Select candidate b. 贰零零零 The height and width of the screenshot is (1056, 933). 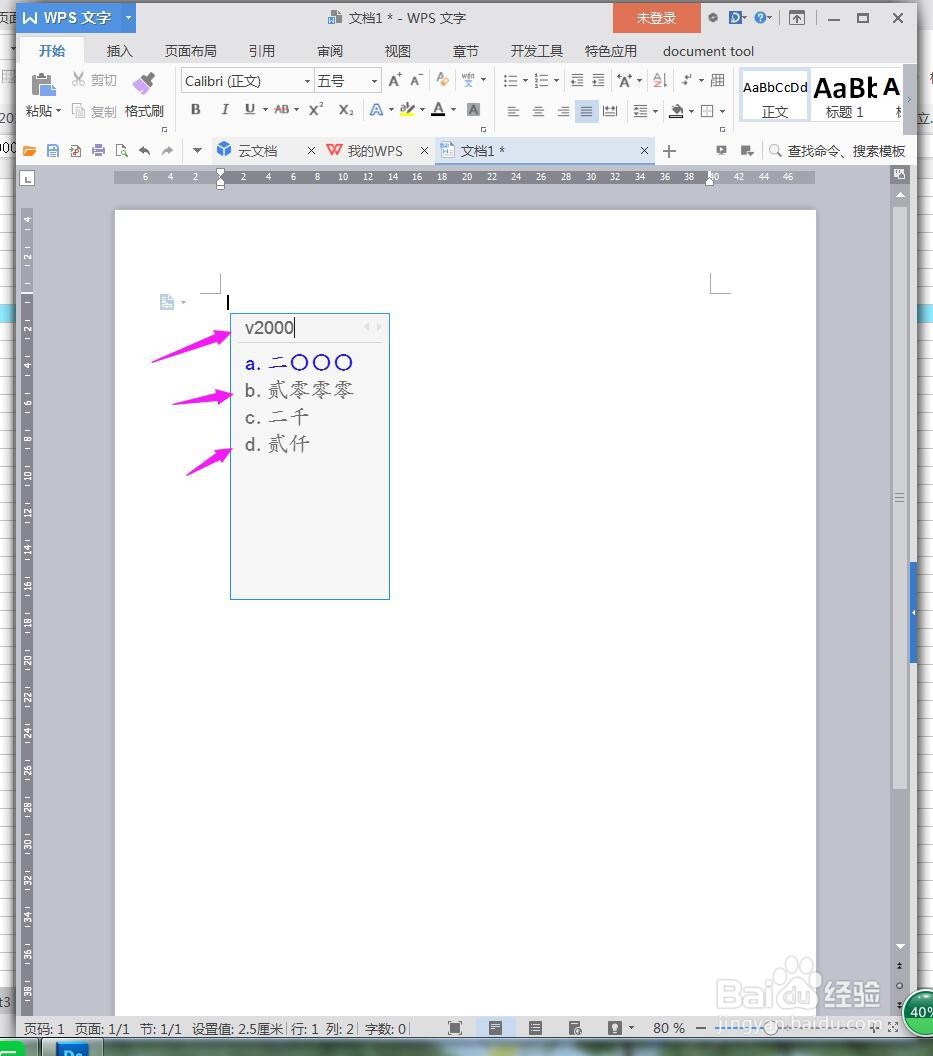click(299, 391)
